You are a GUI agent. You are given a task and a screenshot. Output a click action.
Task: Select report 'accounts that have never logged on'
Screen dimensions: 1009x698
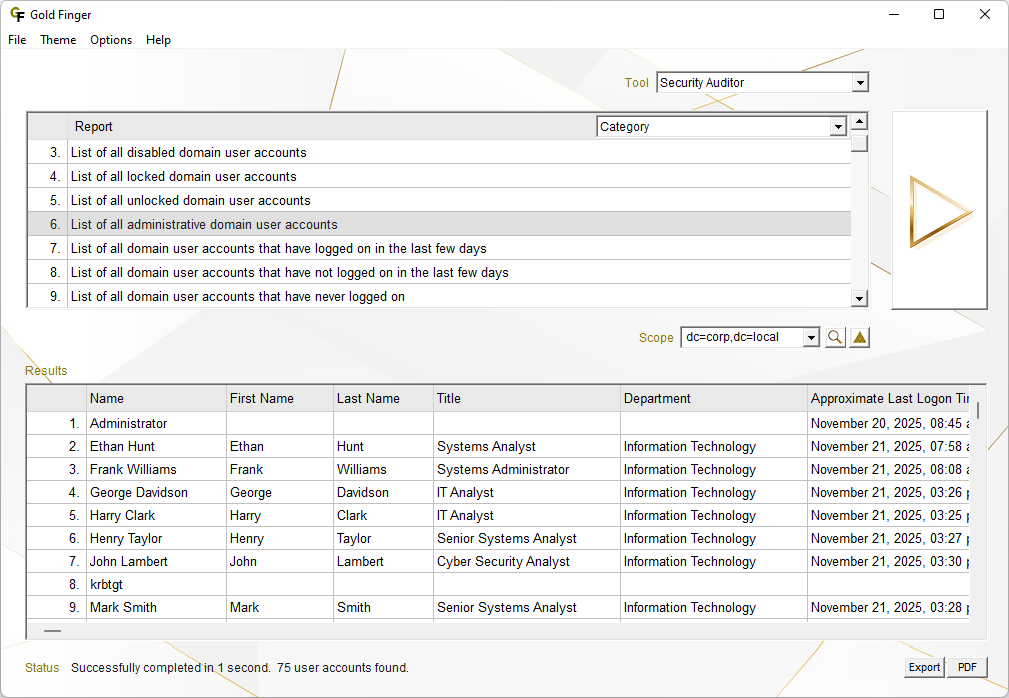(x=439, y=296)
